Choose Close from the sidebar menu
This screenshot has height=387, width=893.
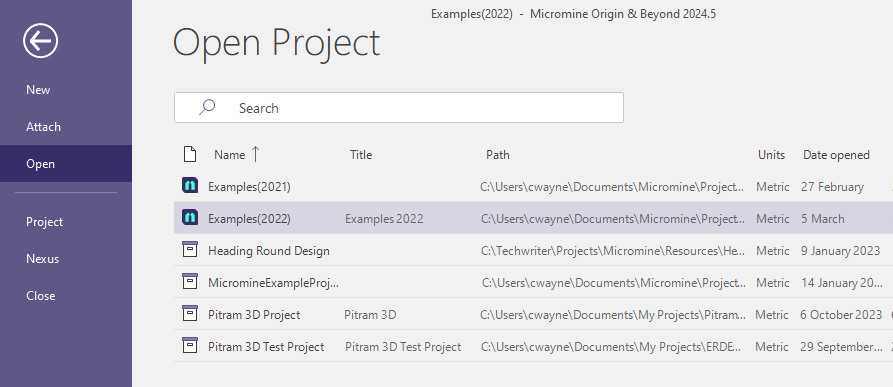click(40, 296)
